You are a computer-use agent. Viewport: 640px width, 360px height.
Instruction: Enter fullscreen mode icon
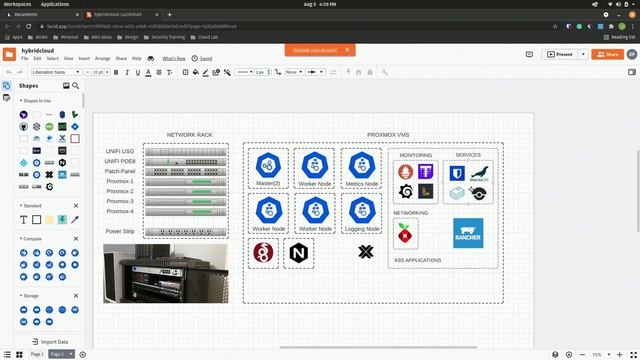click(x=633, y=355)
